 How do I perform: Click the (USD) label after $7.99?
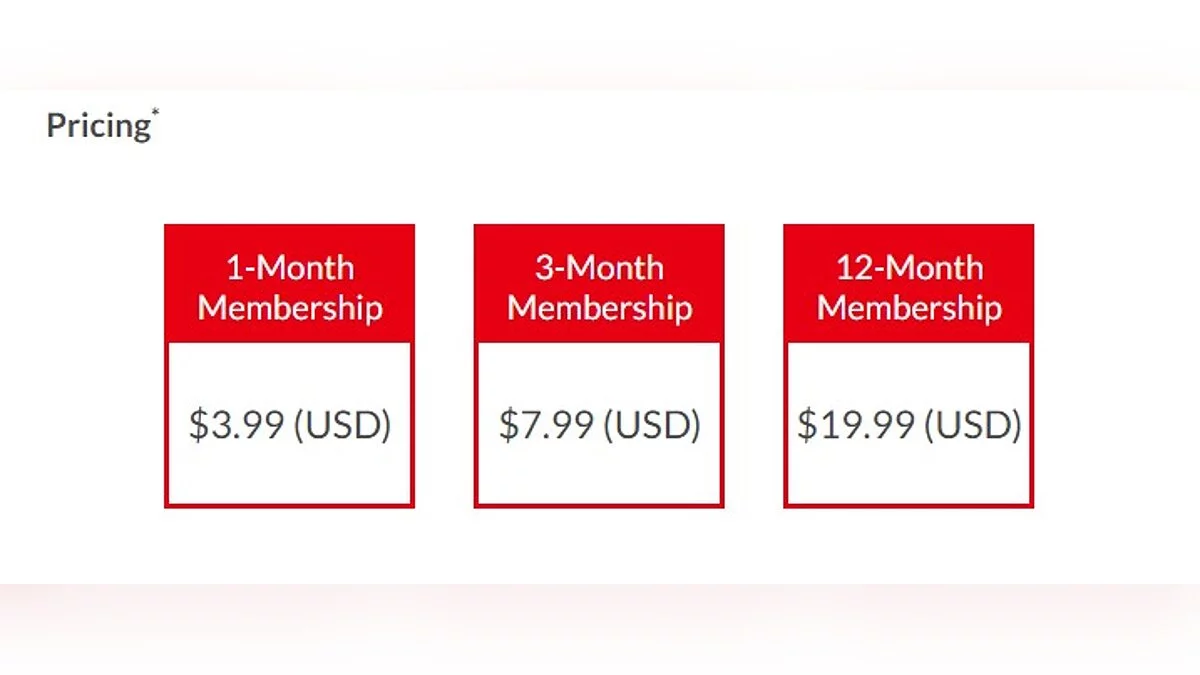[x=652, y=425]
